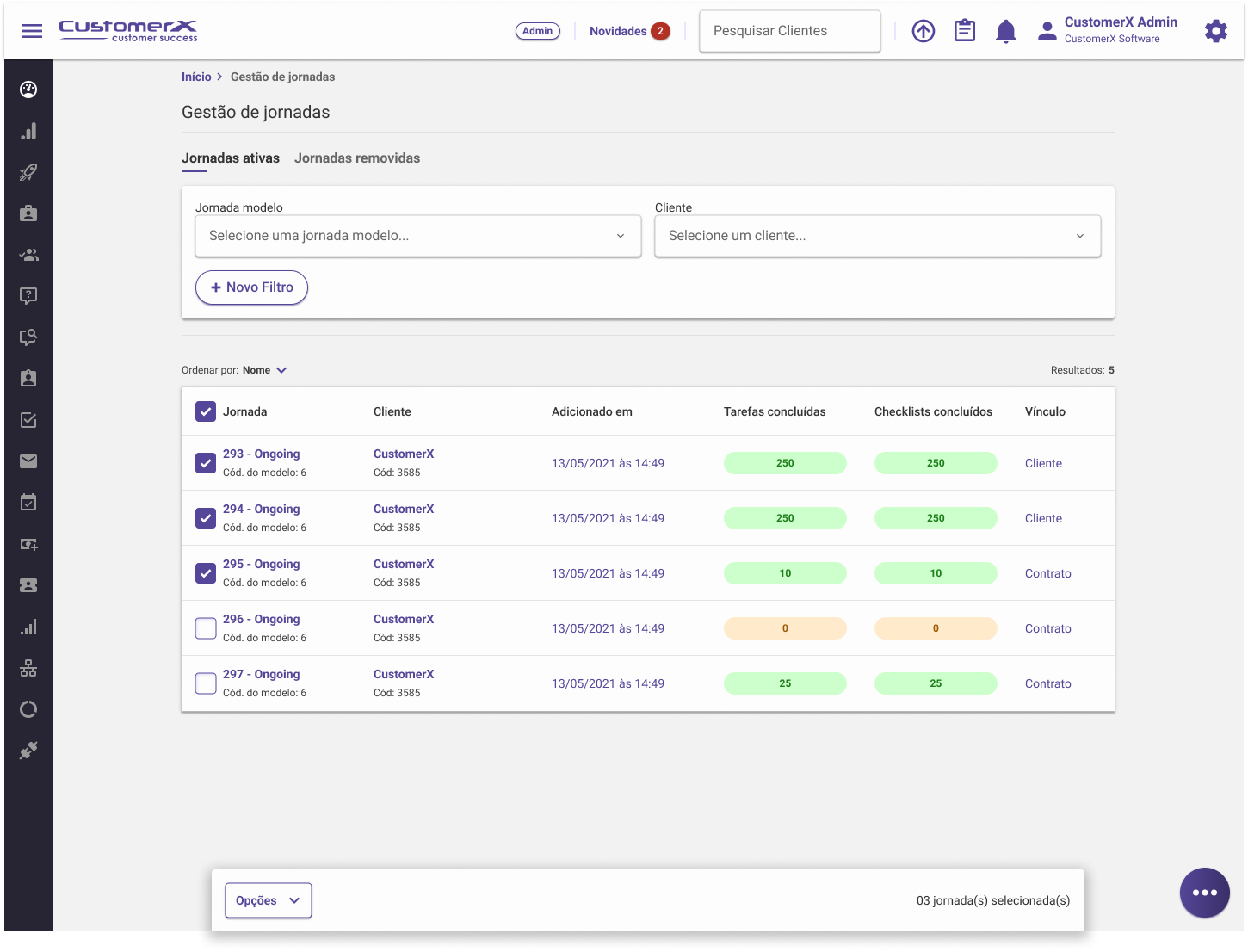
Task: Open the Selecione um cliente dropdown
Action: tap(877, 236)
